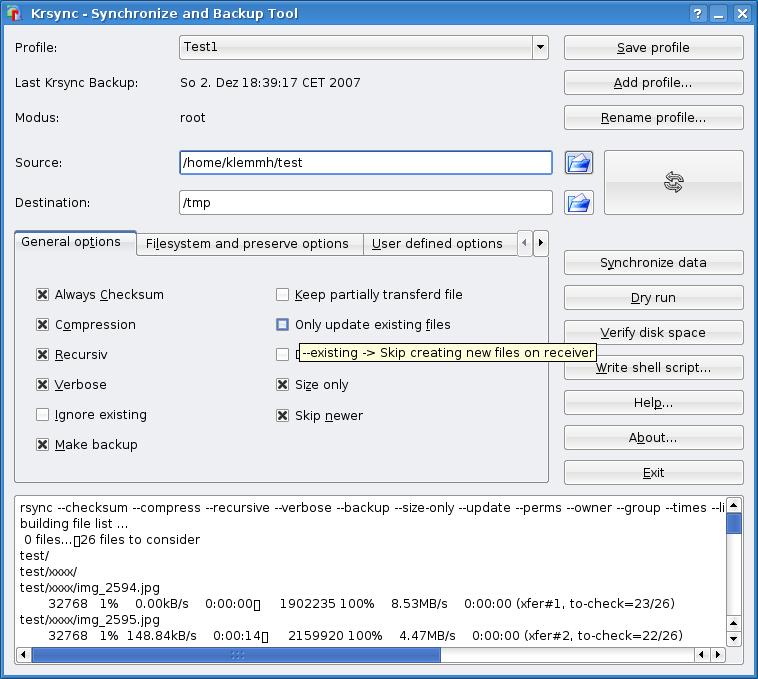Run a Dry run

tap(654, 297)
